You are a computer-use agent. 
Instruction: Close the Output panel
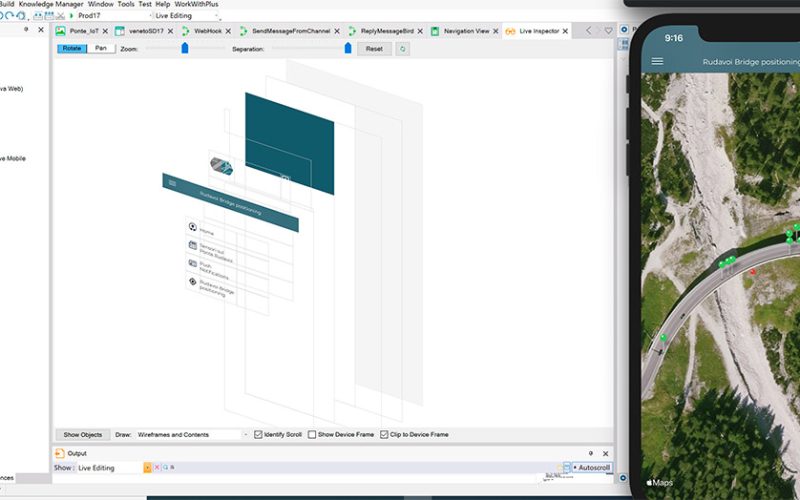[x=606, y=454]
